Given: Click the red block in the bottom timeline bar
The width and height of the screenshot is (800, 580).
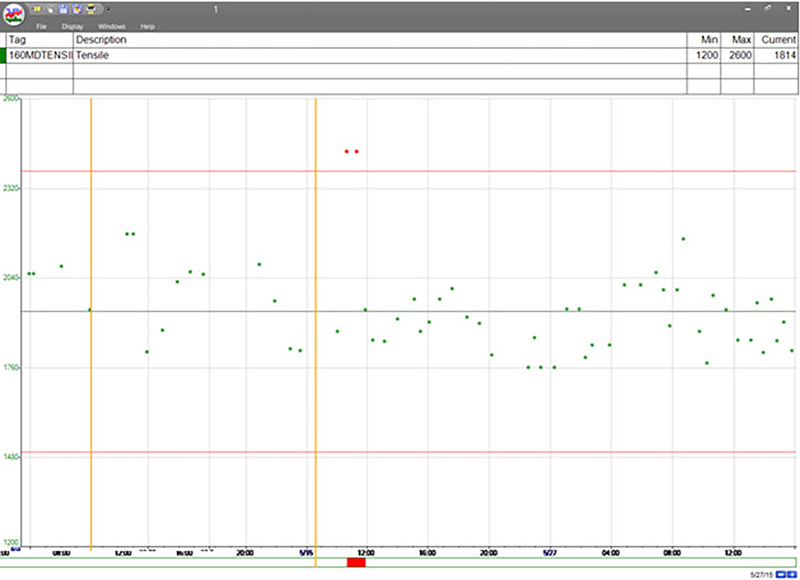Looking at the screenshot, I should coord(356,562).
